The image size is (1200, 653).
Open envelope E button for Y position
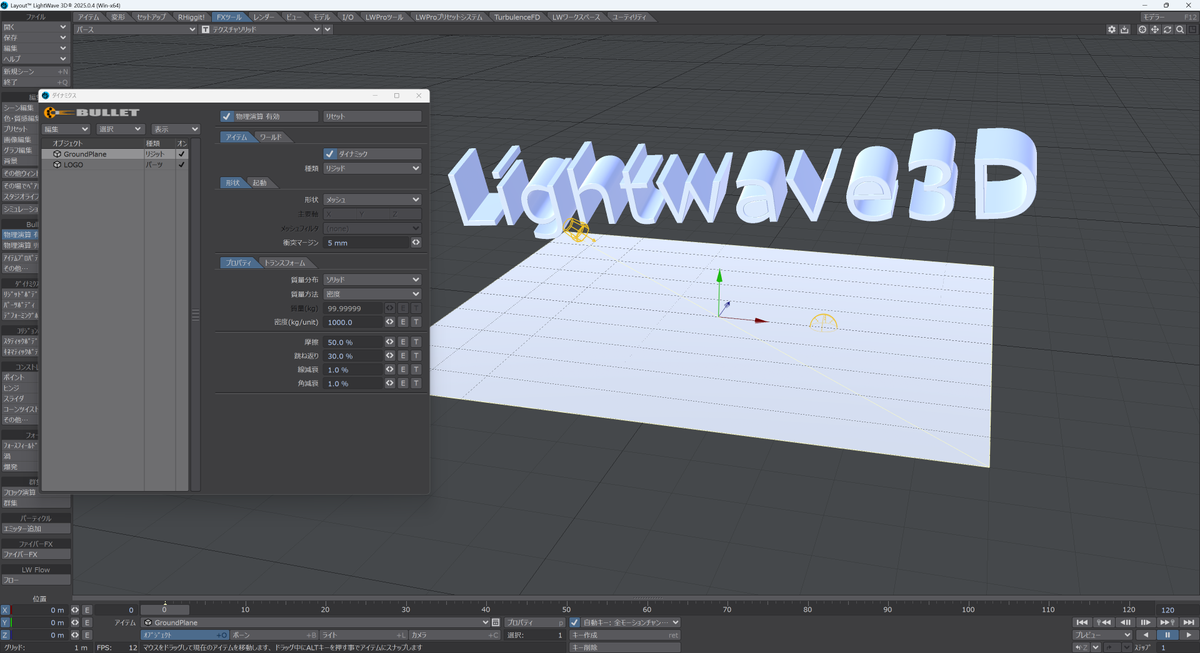click(x=86, y=622)
